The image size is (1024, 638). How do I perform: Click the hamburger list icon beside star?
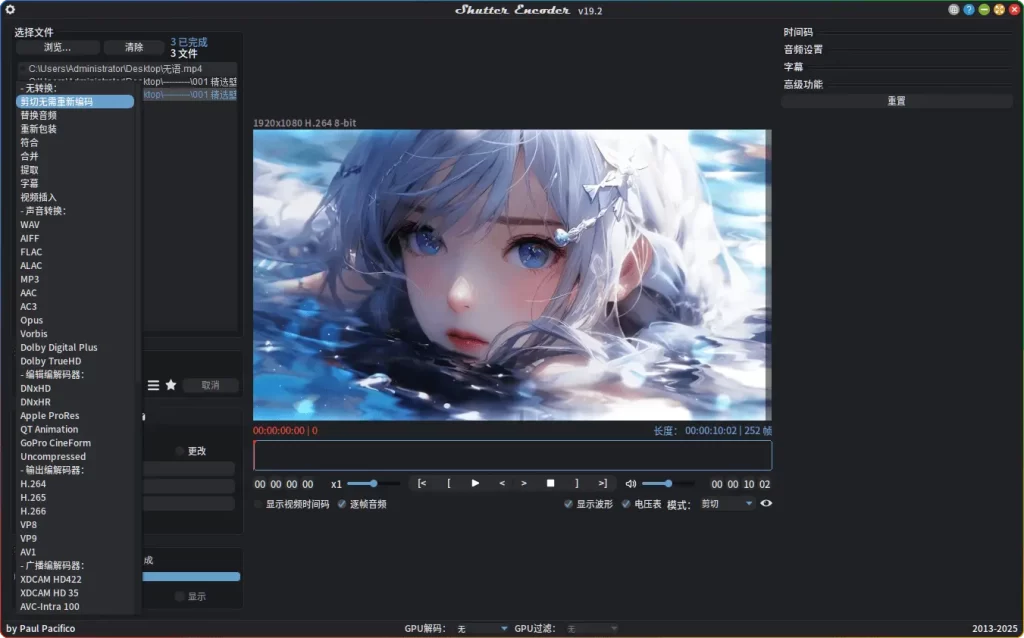153,385
